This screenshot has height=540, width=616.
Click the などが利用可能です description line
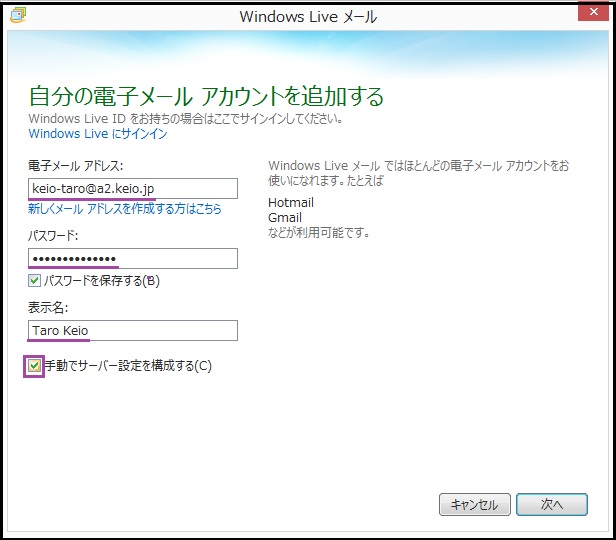click(x=319, y=233)
